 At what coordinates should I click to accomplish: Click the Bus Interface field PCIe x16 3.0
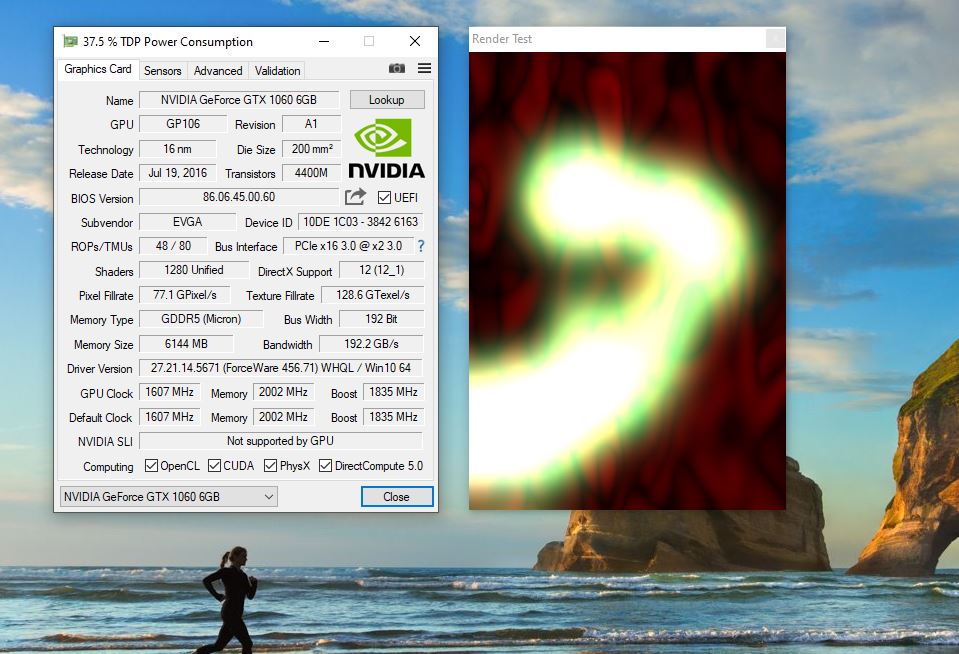[349, 246]
